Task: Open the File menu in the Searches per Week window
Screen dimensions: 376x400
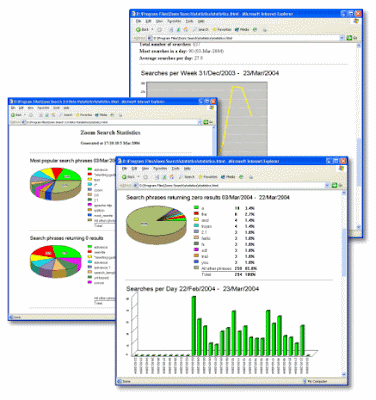Action: tap(138, 21)
